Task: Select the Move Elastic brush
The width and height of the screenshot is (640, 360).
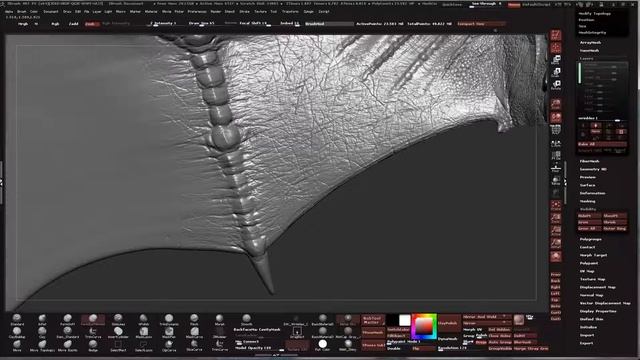Action: (67, 346)
